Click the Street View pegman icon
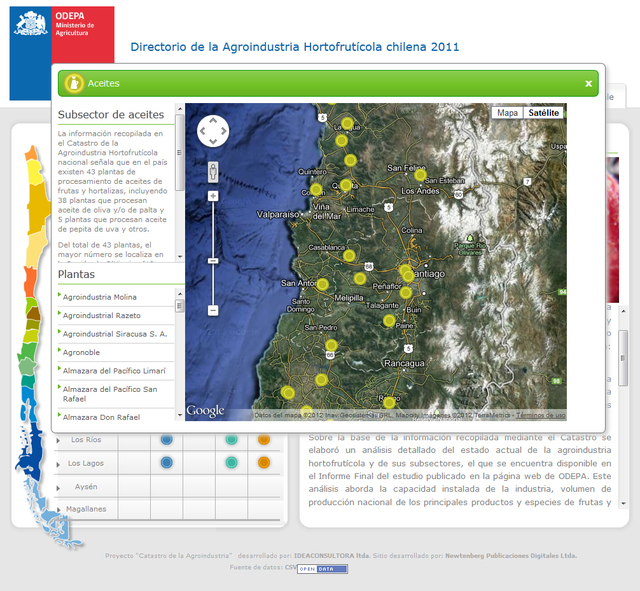 [x=213, y=171]
